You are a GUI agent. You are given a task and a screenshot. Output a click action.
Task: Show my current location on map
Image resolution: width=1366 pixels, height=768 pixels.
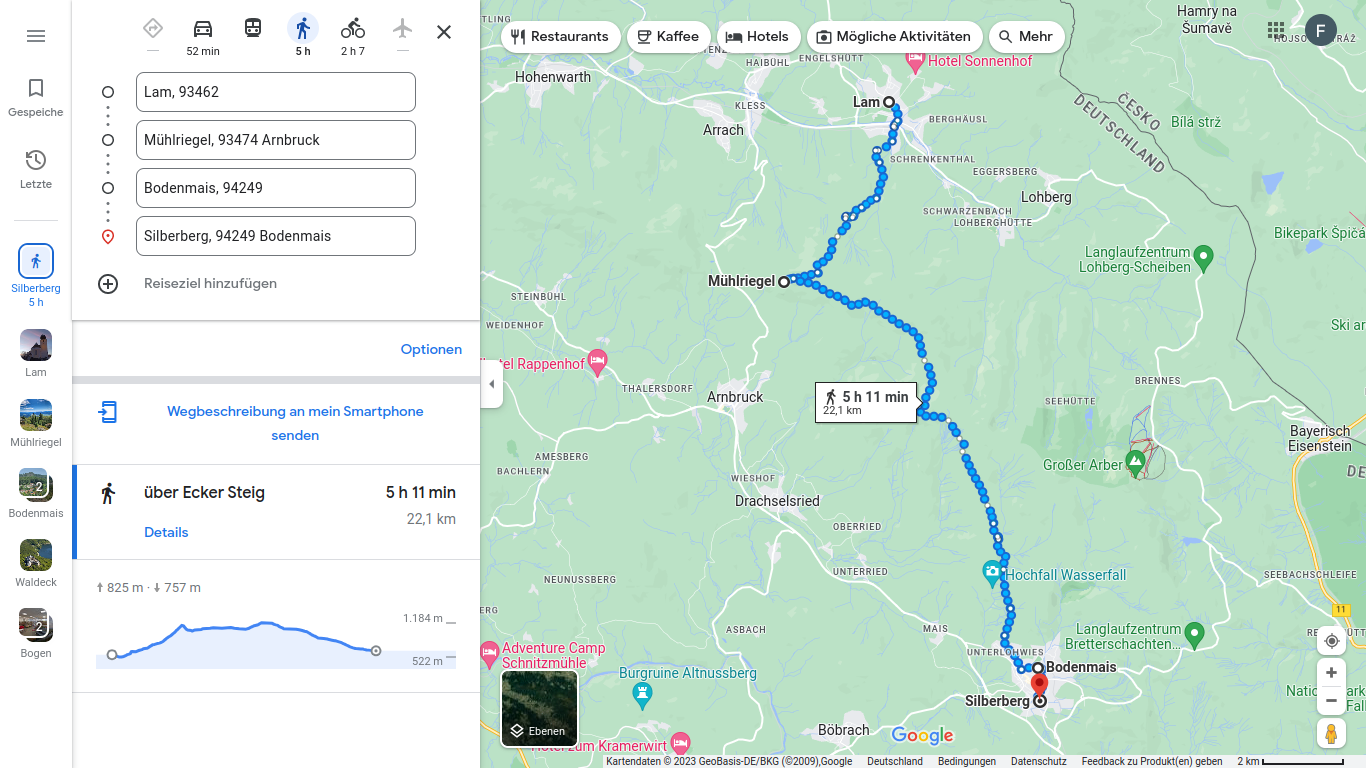pyautogui.click(x=1331, y=641)
